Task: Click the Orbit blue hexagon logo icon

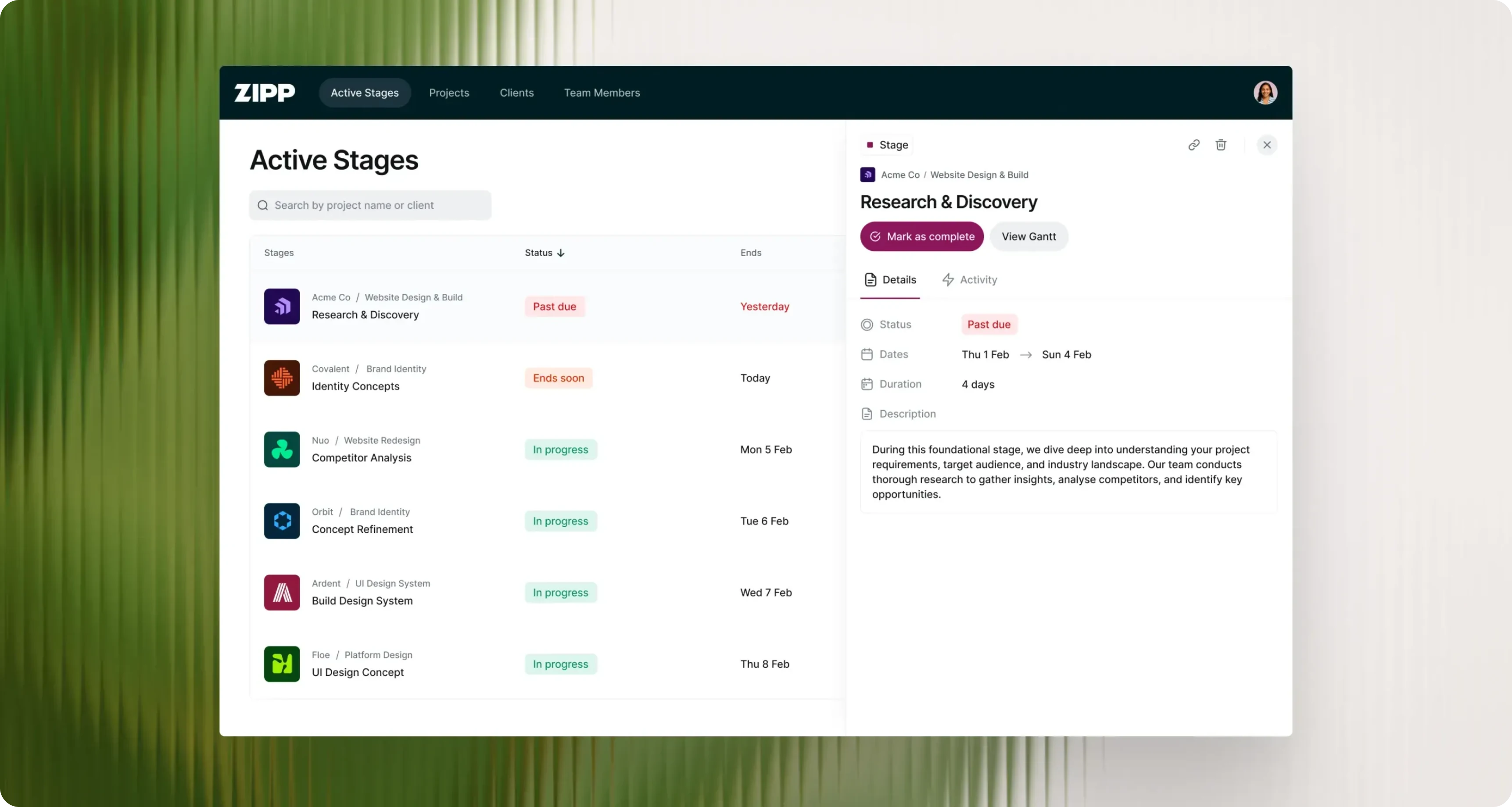Action: (282, 521)
